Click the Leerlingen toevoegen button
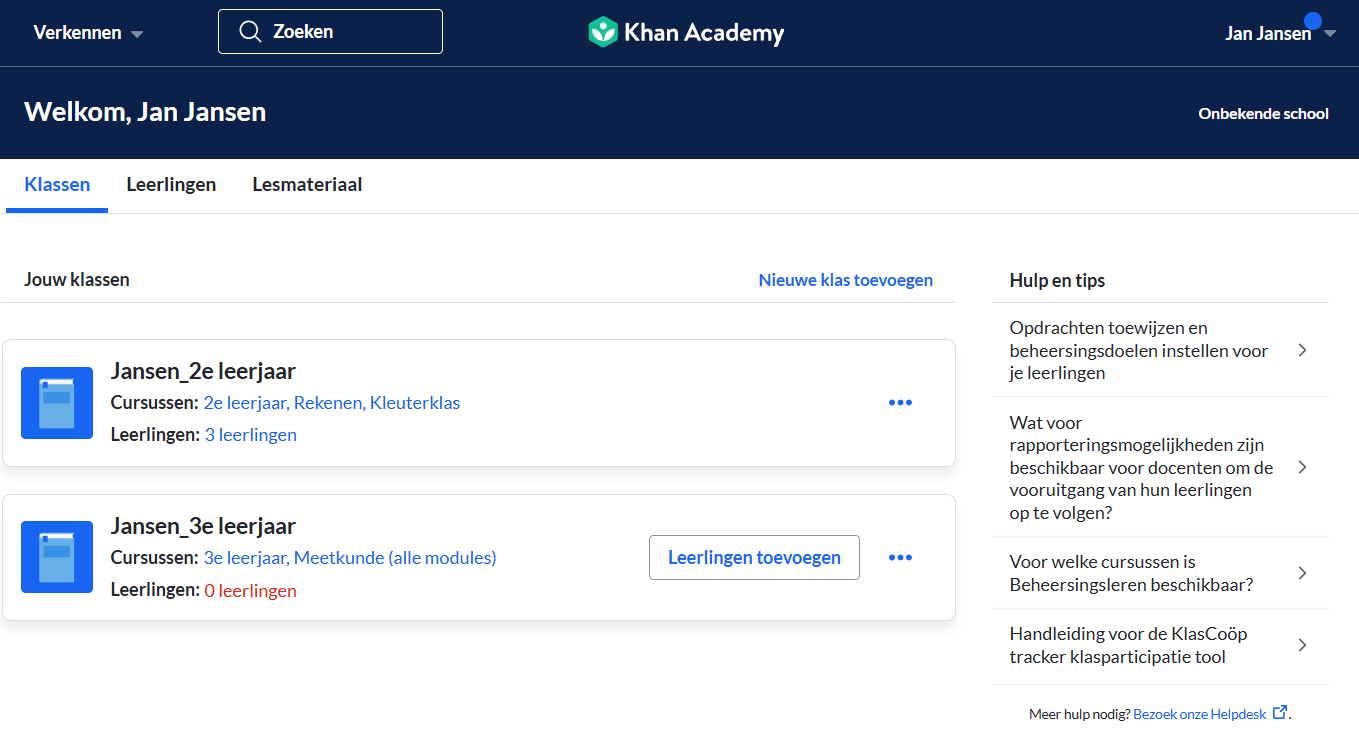 [x=754, y=557]
